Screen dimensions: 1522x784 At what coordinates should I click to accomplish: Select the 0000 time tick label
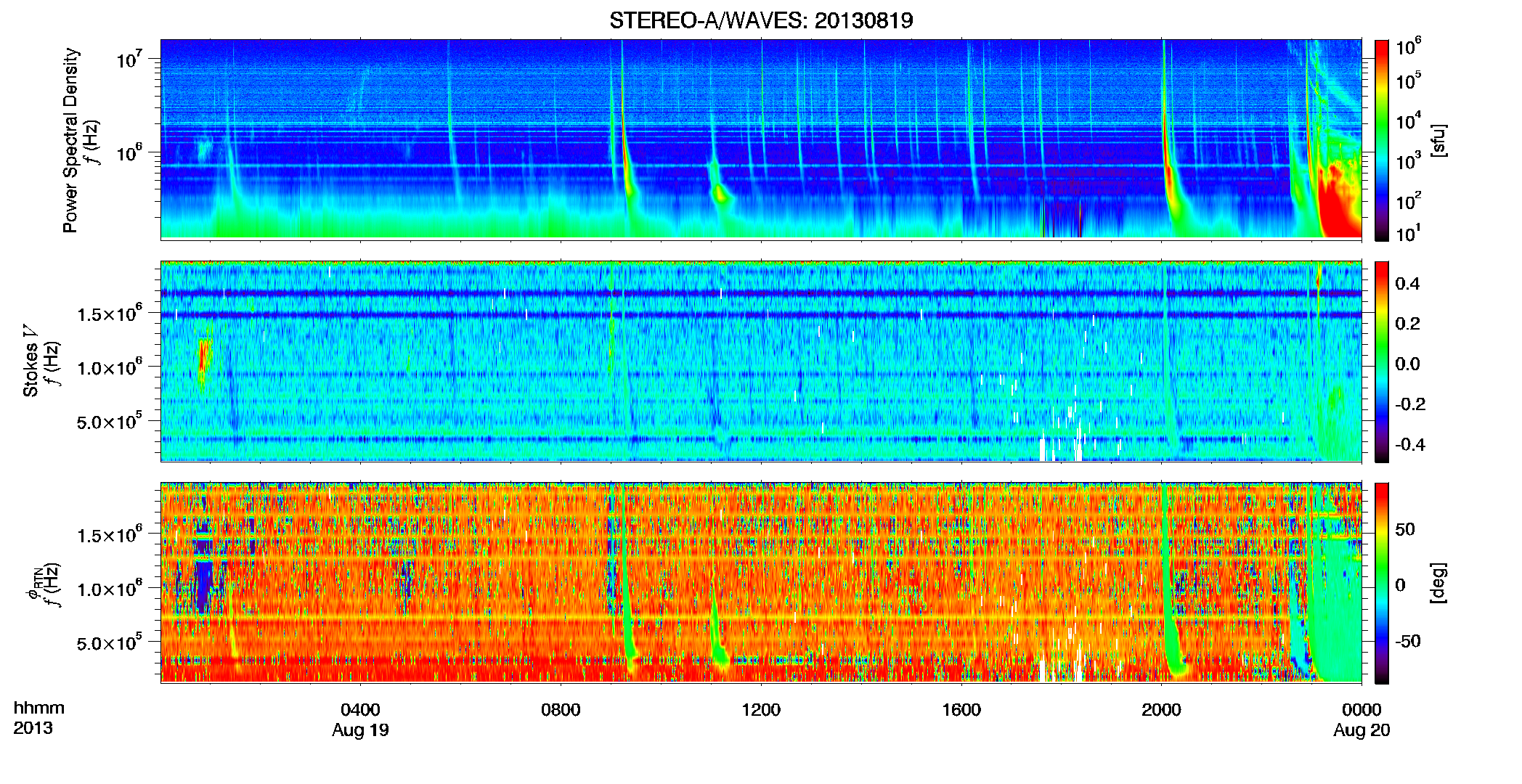click(x=1362, y=709)
